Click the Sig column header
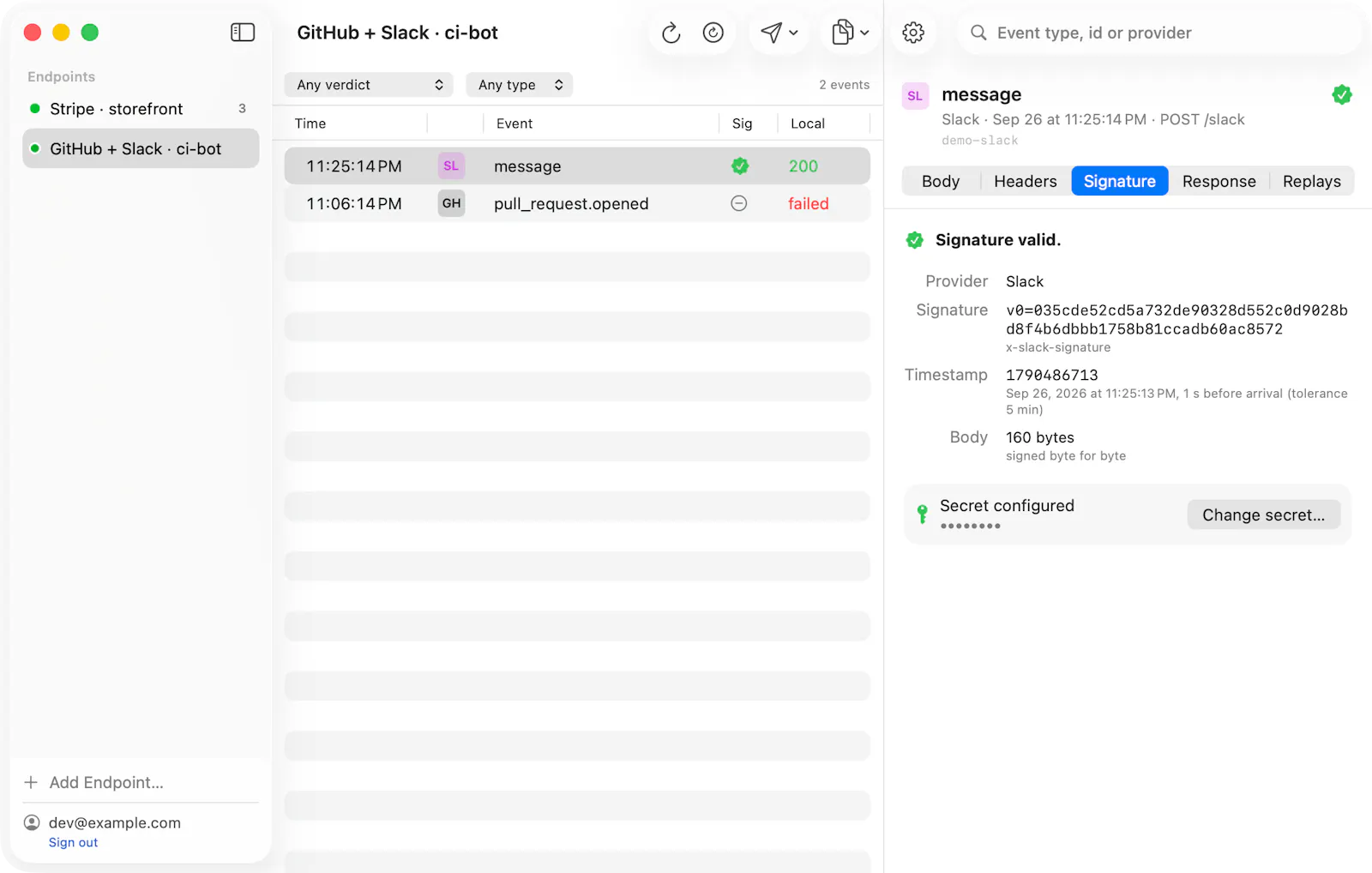Screen dimensions: 1372x873 point(743,123)
